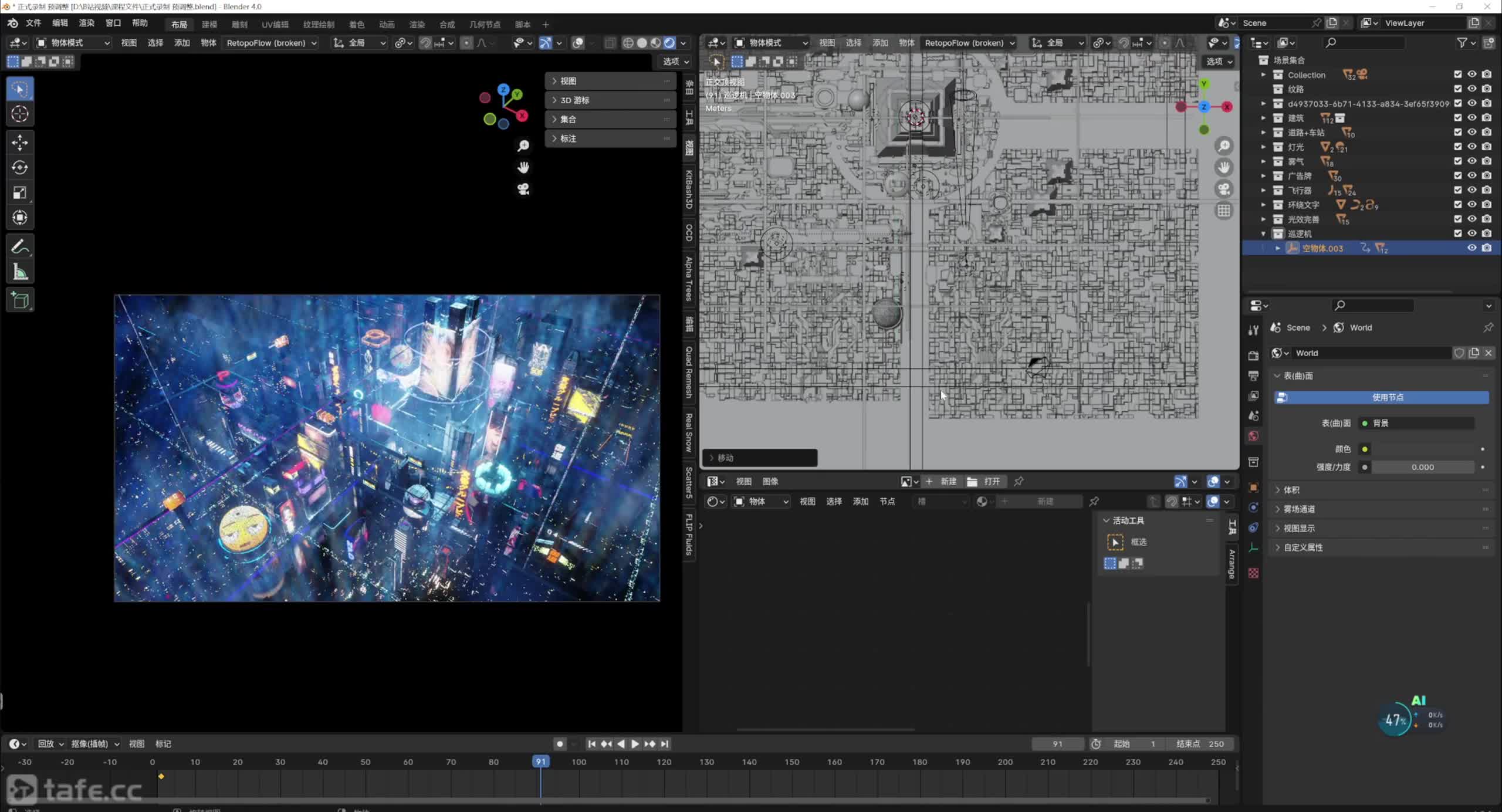Screen dimensions: 1502x812
Task: Expand the 体积 world panel
Action: [1382, 490]
